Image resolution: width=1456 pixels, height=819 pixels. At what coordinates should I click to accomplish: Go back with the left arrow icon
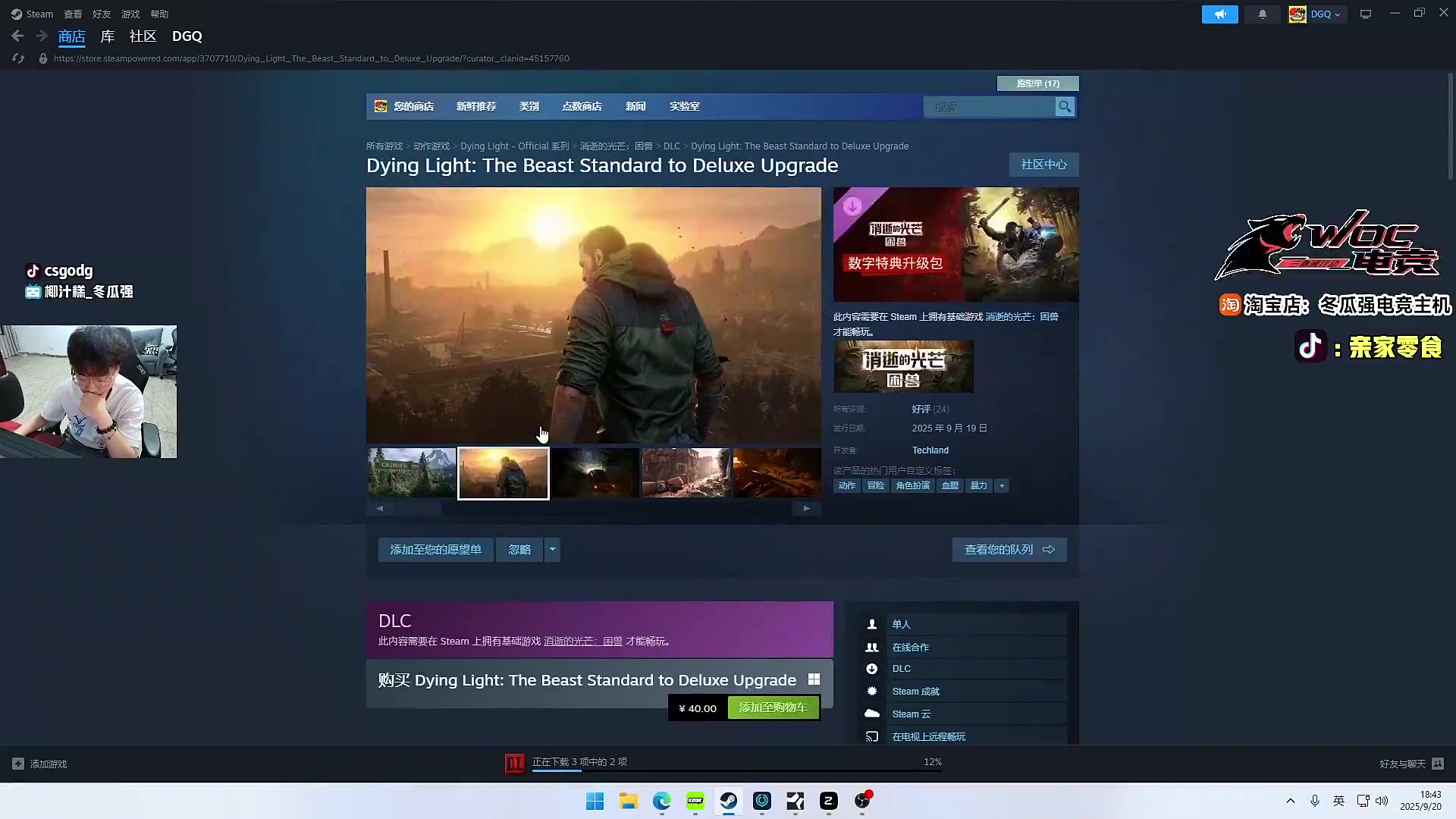click(17, 36)
